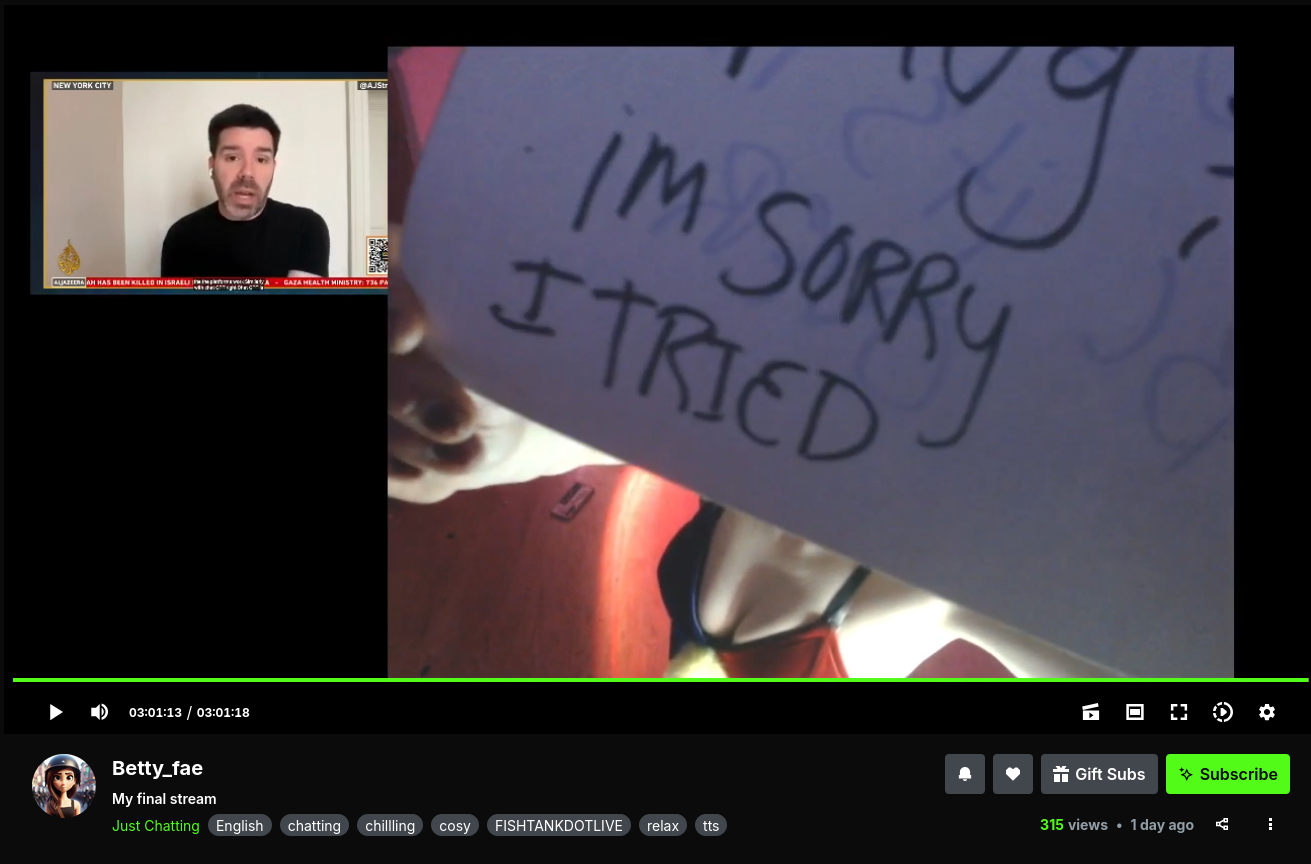Enter fullscreen mode
Screen dimensions: 1311x864
[x=1179, y=712]
